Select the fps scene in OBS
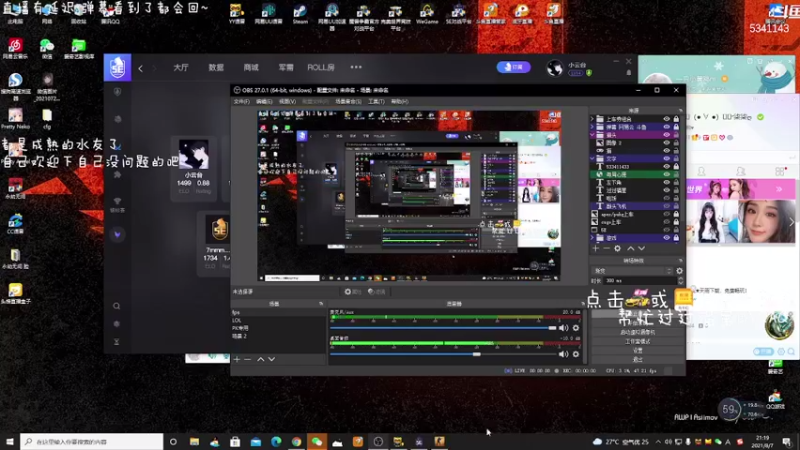The width and height of the screenshot is (800, 450). 278,312
